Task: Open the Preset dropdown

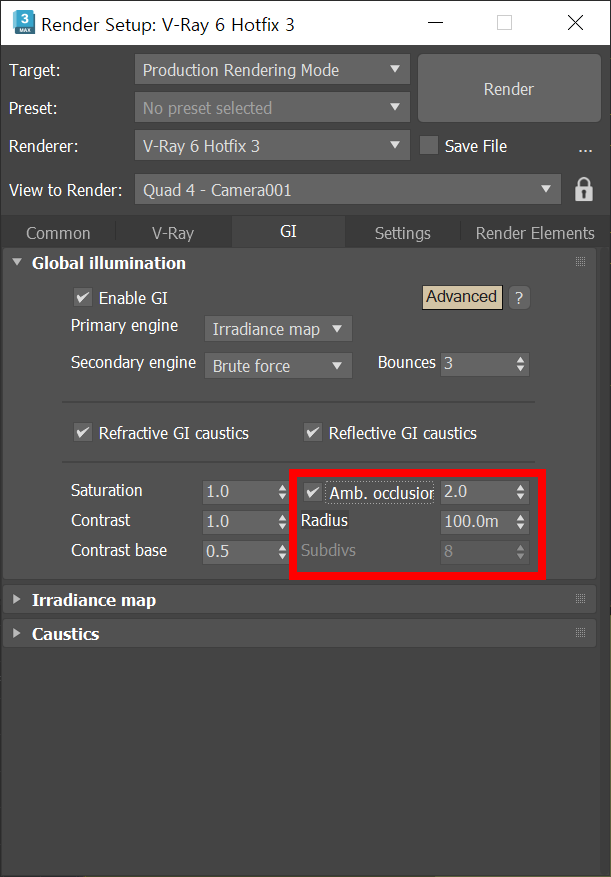Action: [x=272, y=107]
